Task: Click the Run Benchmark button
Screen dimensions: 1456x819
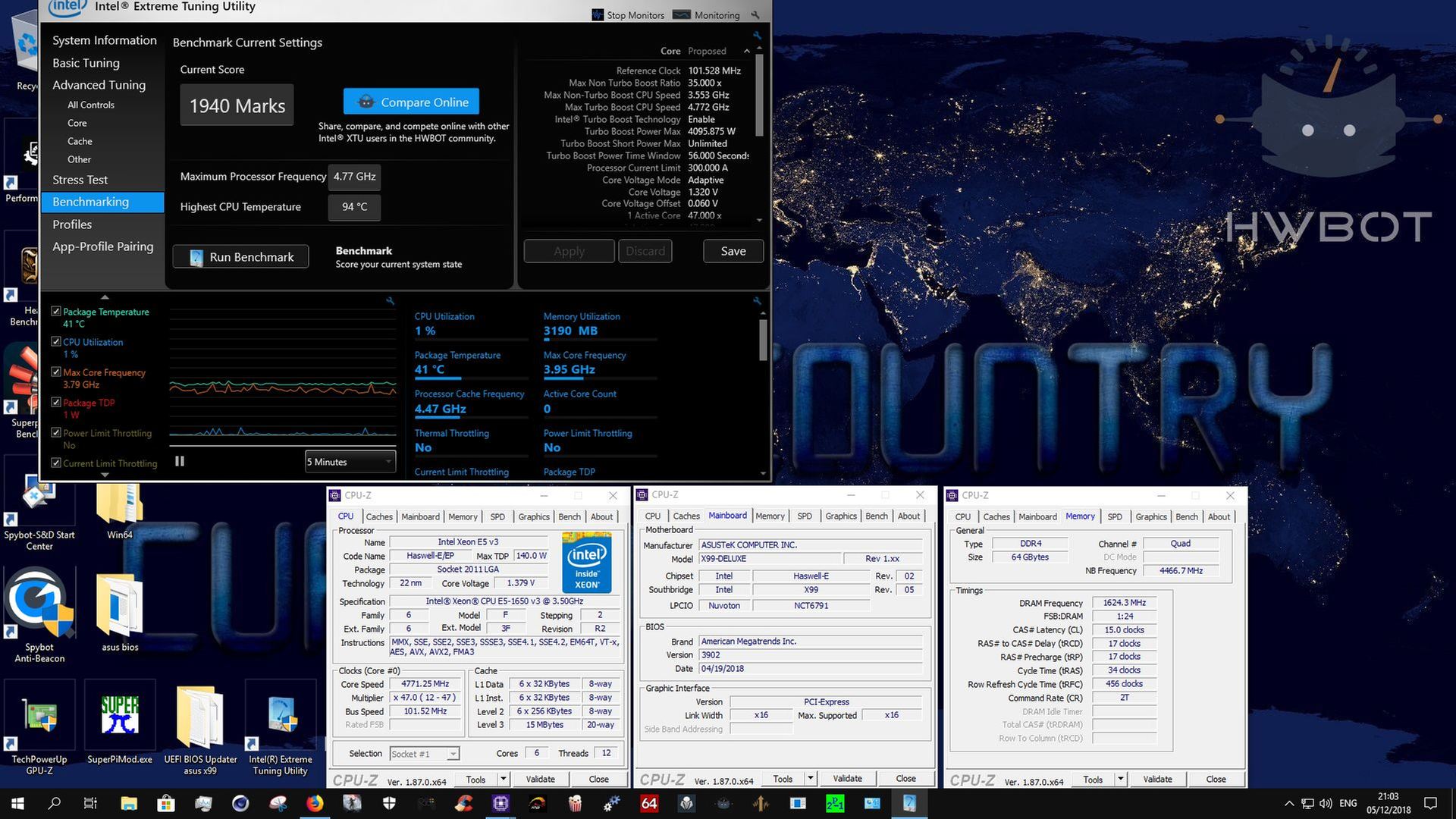Action: point(240,257)
